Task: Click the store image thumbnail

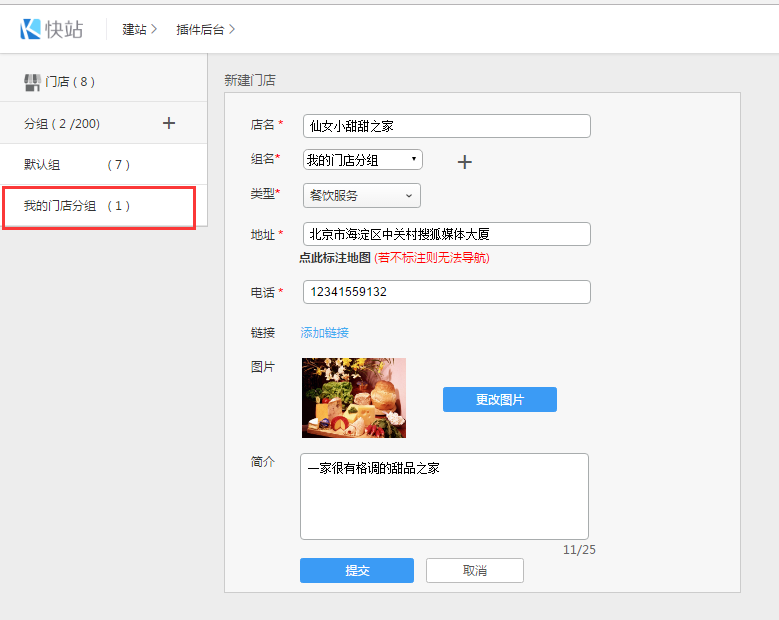Action: click(354, 398)
